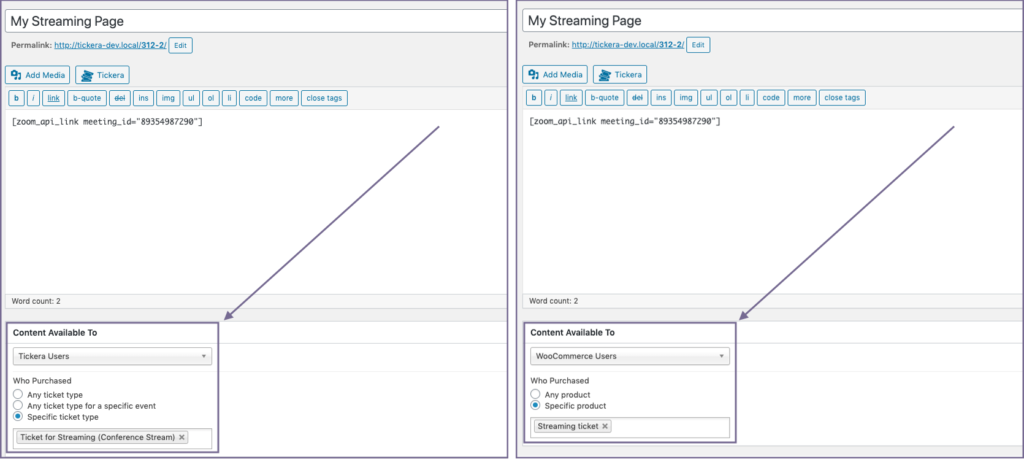Click zoom_api_link shortcode text in left editor
The height and width of the screenshot is (459, 1024).
point(108,122)
